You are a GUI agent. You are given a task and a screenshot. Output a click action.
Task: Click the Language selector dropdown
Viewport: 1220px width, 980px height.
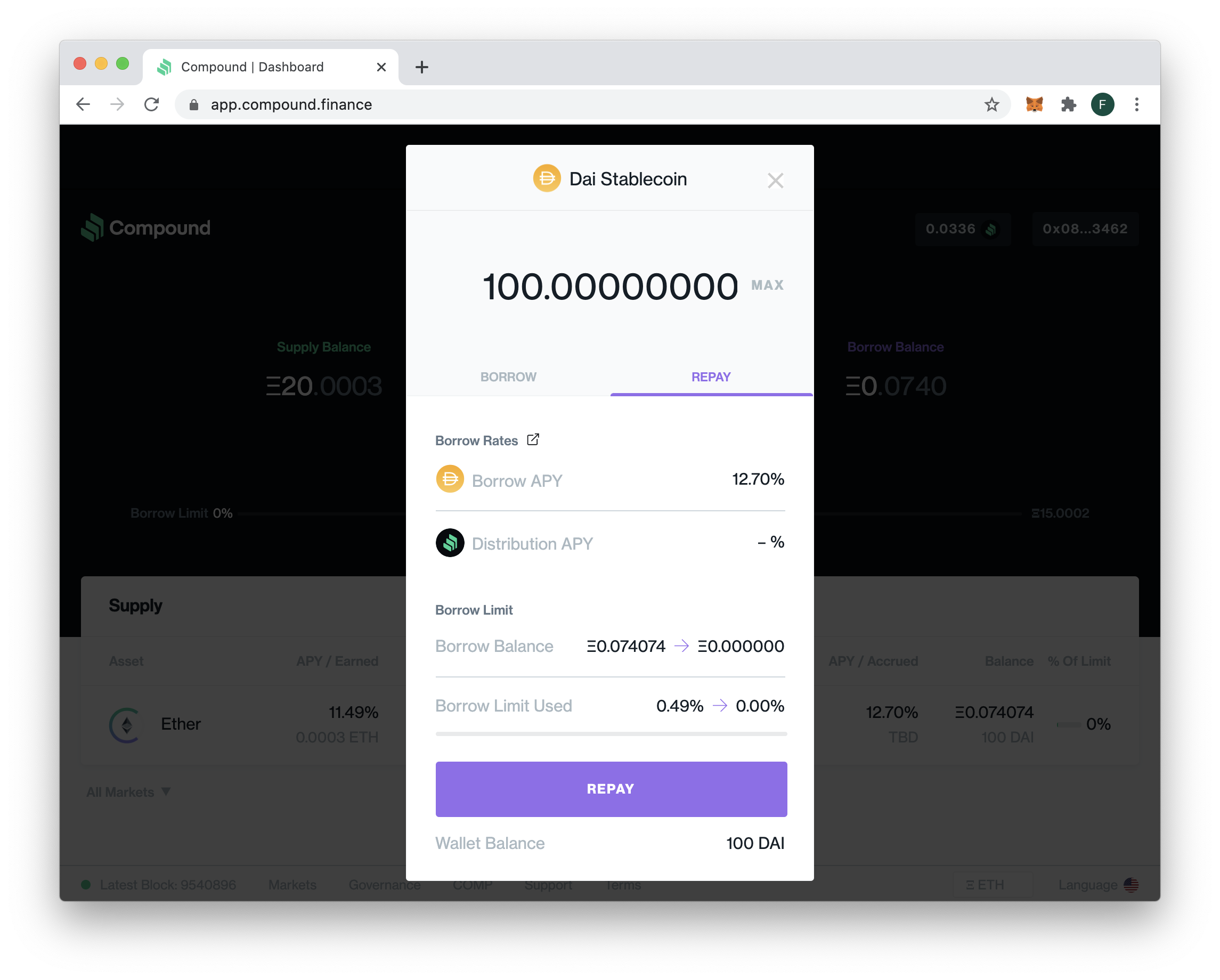click(x=1099, y=884)
